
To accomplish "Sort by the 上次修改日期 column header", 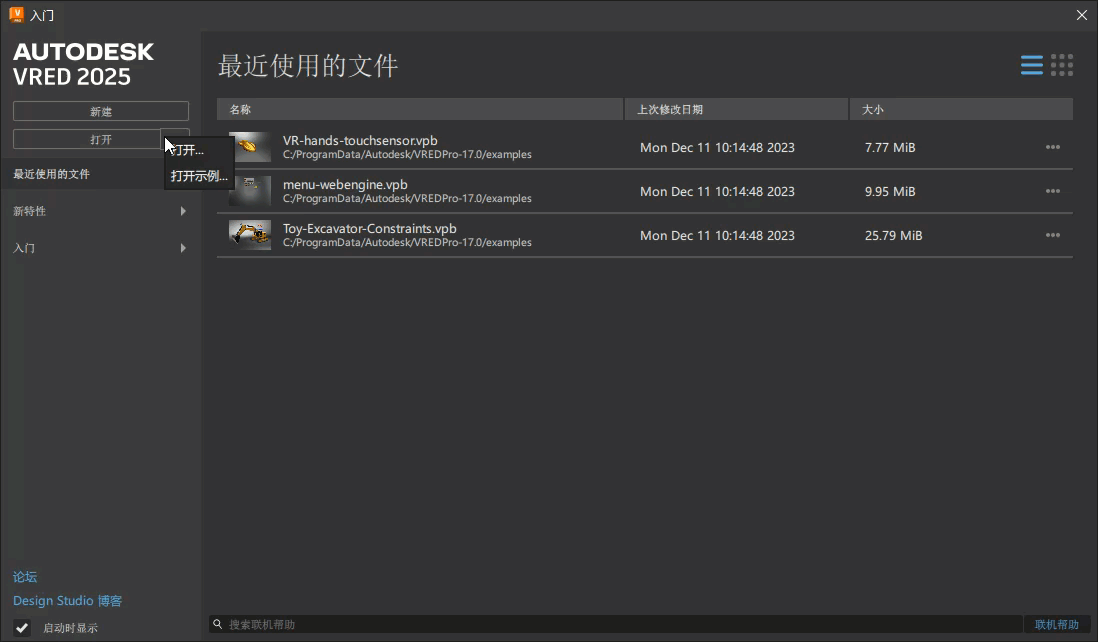I will [x=737, y=109].
